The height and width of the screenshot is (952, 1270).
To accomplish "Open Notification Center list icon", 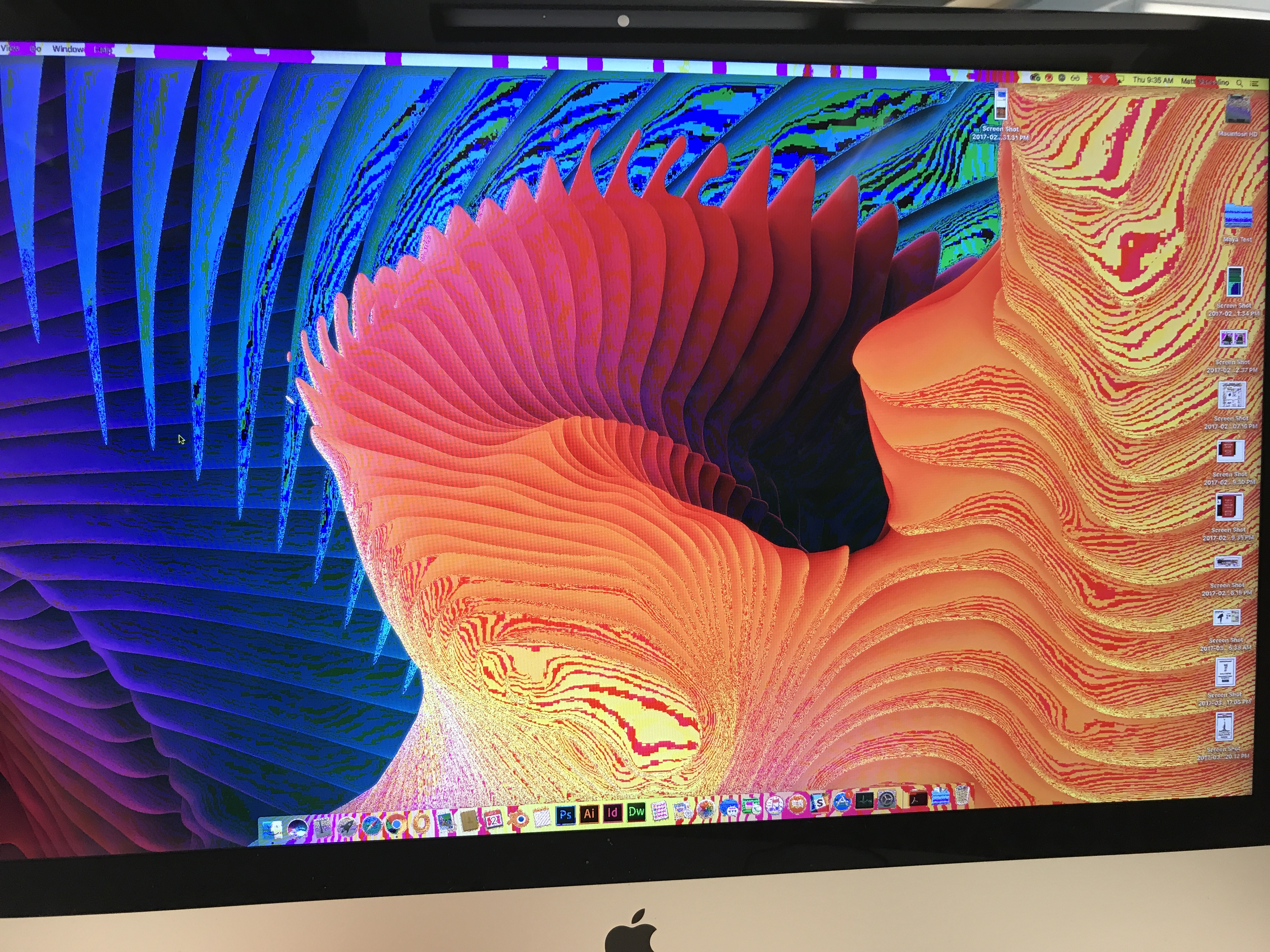I will click(x=1254, y=84).
